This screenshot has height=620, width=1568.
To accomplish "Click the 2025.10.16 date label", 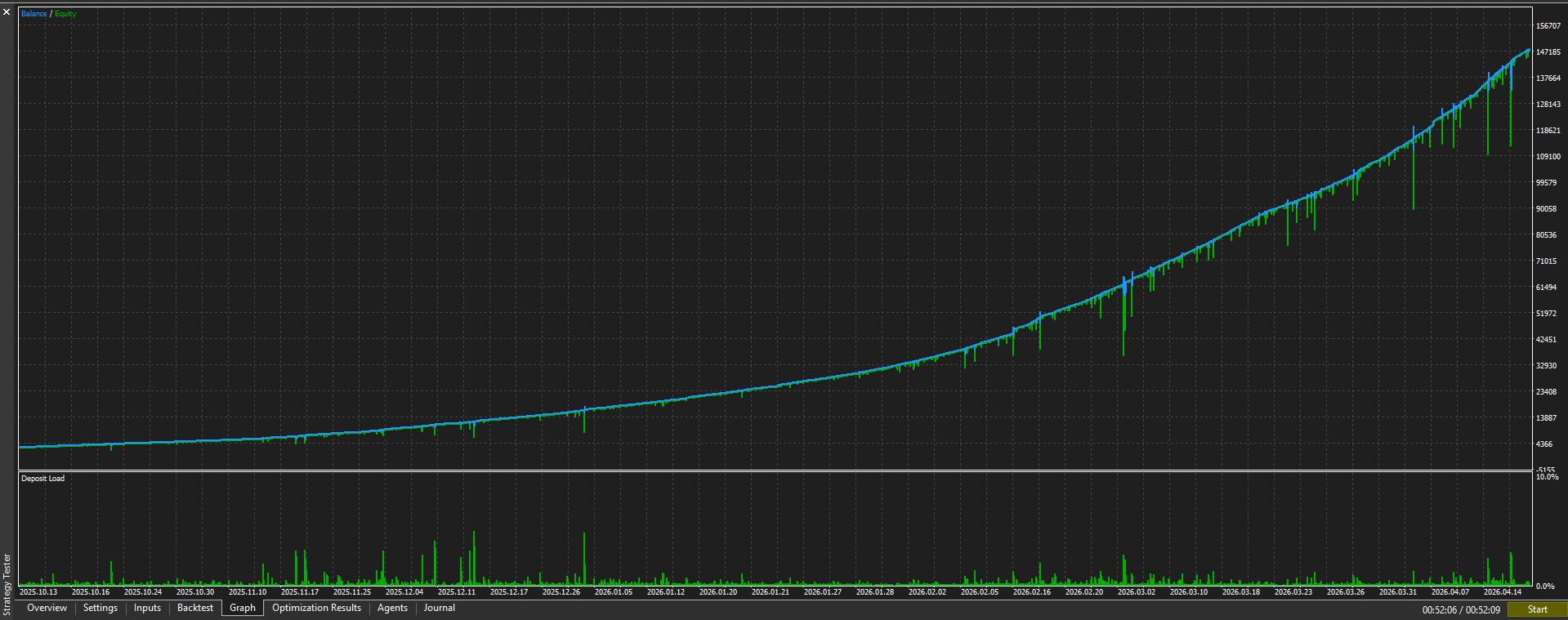I will (91, 592).
